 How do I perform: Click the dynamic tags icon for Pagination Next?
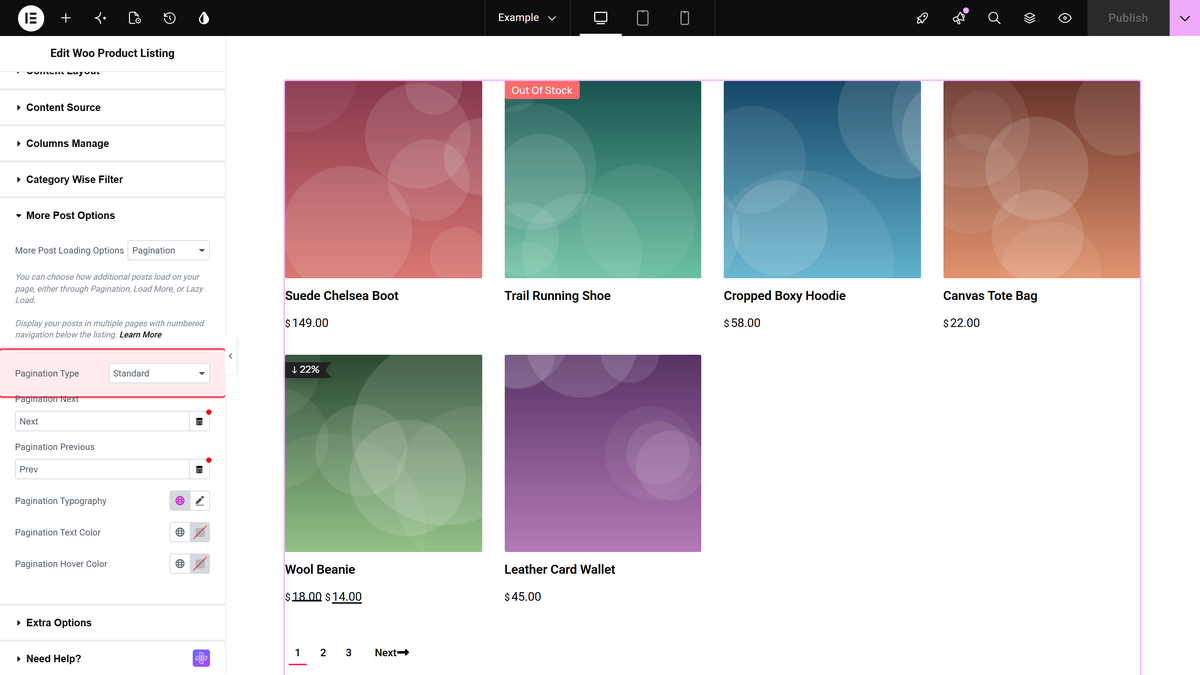click(199, 421)
